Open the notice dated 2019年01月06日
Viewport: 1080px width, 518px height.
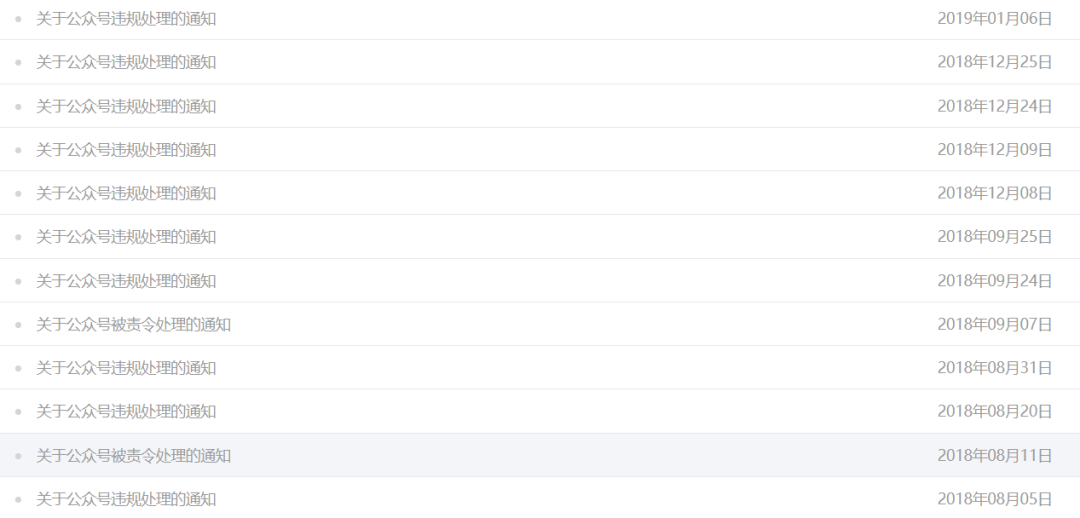pos(126,19)
